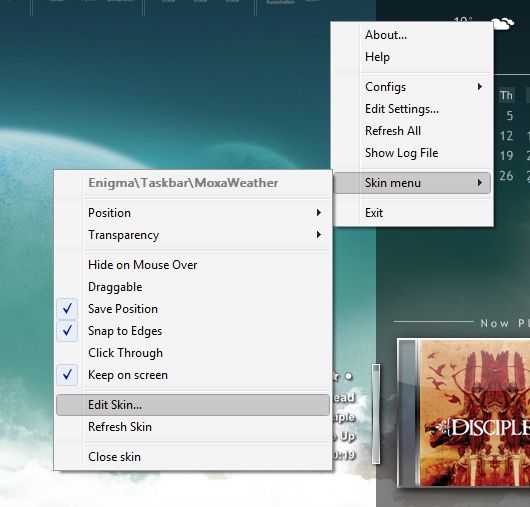Toggle the Save Position checkmark
Viewport: 530px width, 507px height.
[x=67, y=309]
